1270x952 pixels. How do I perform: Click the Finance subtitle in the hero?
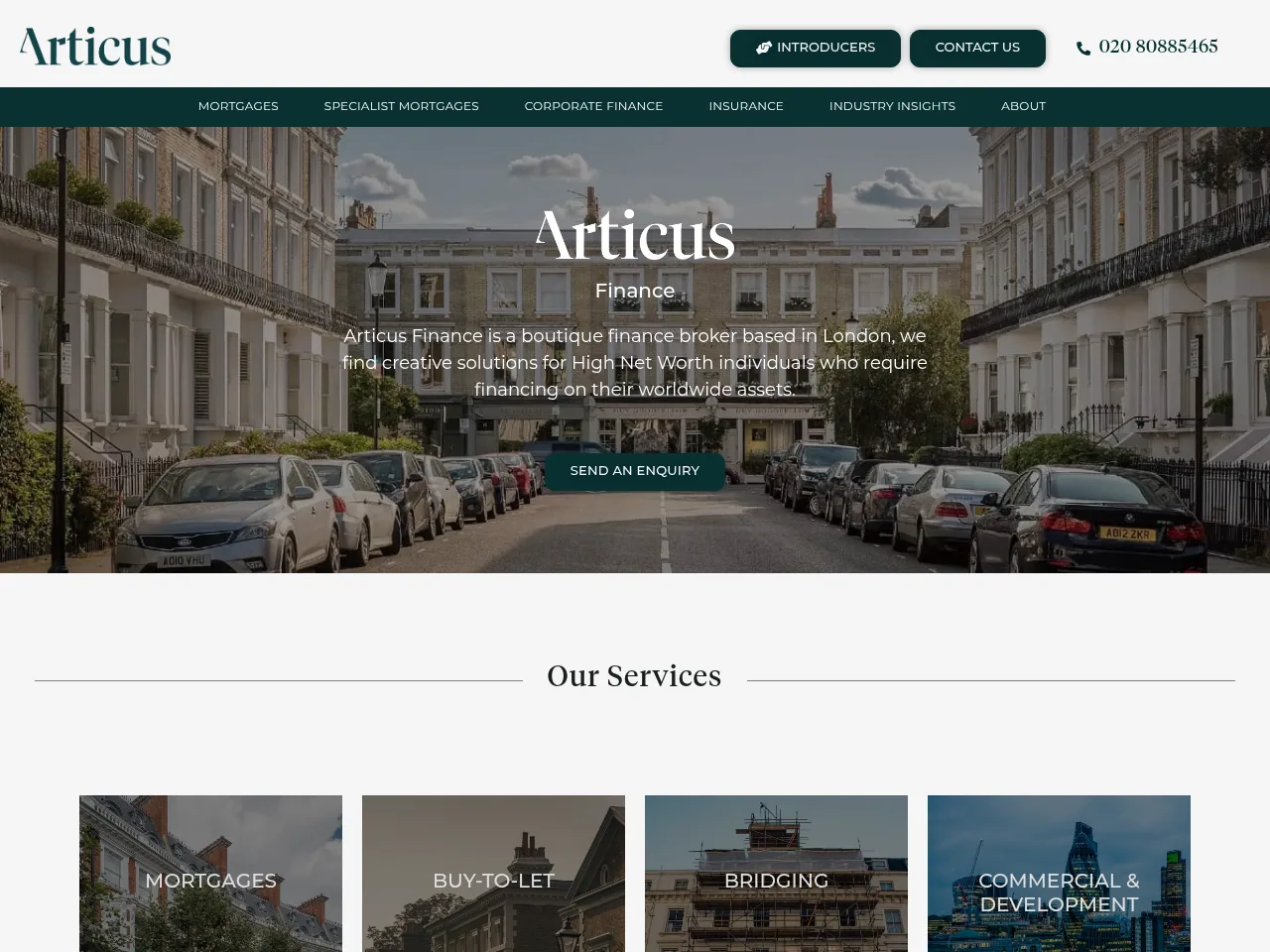634,291
